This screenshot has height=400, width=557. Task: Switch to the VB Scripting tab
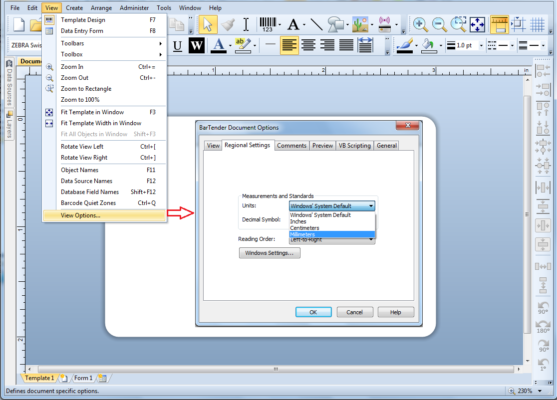(x=355, y=146)
